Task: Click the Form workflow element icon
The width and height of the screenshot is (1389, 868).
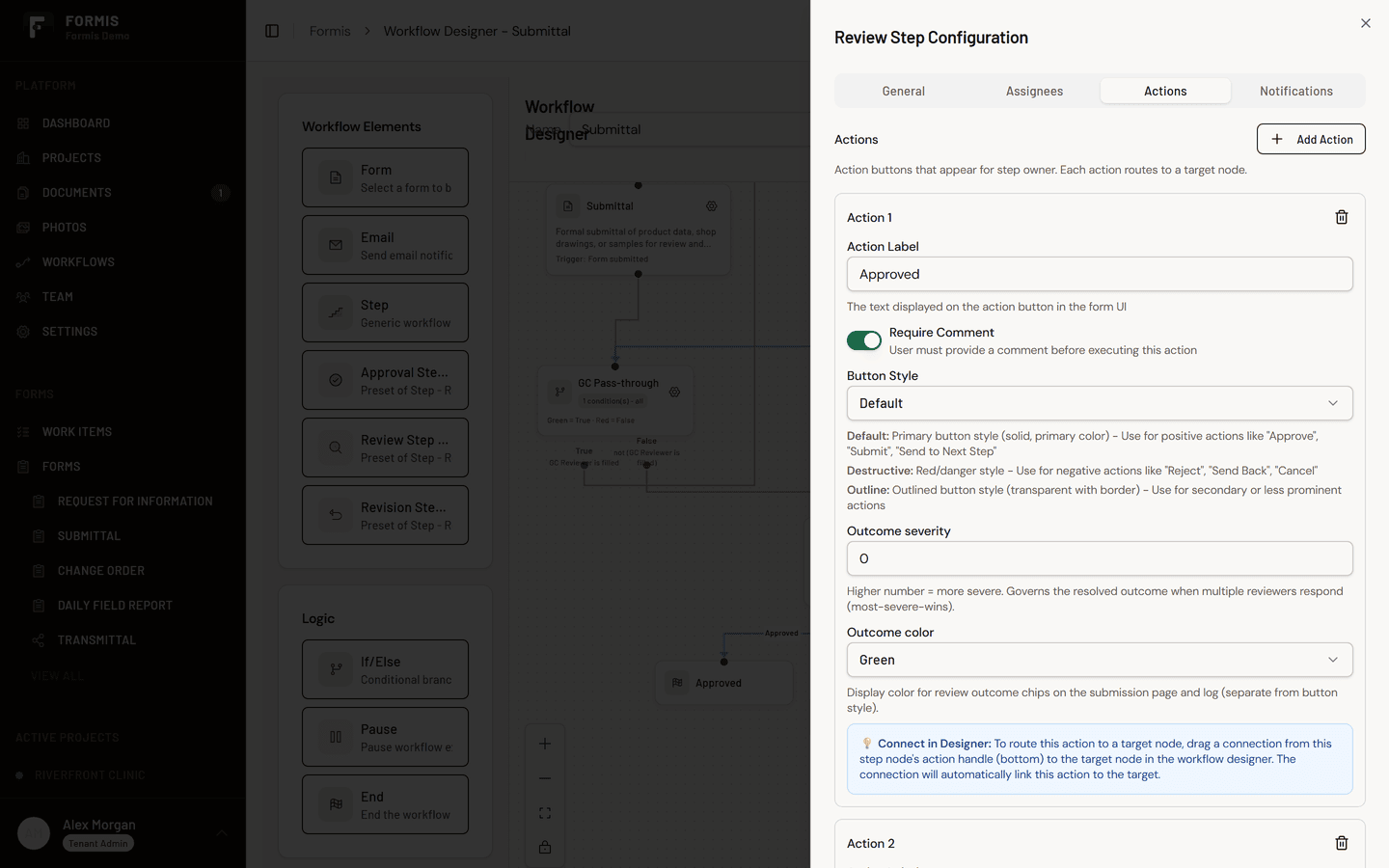Action: tap(336, 177)
